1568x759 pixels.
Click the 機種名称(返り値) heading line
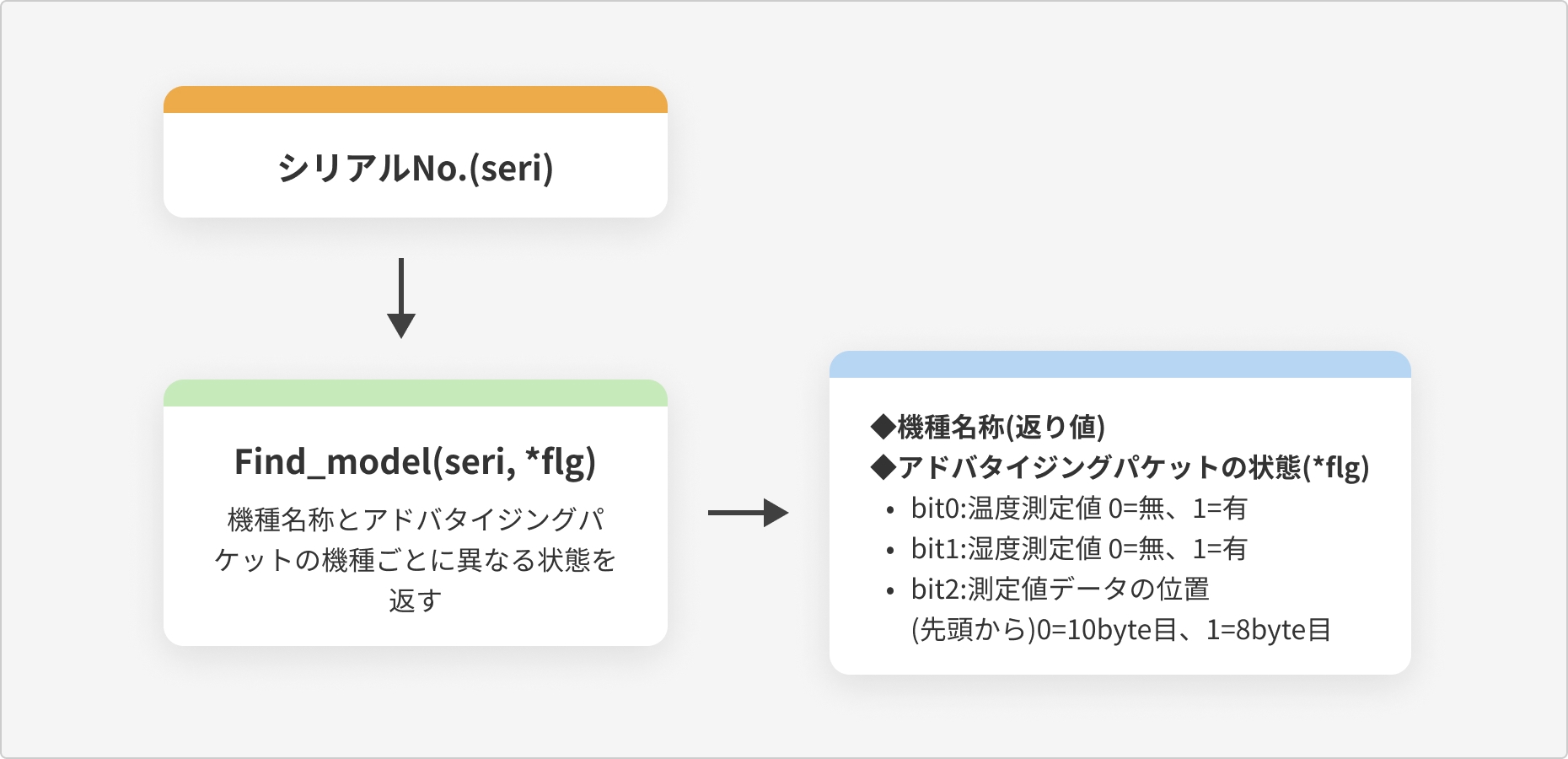988,427
